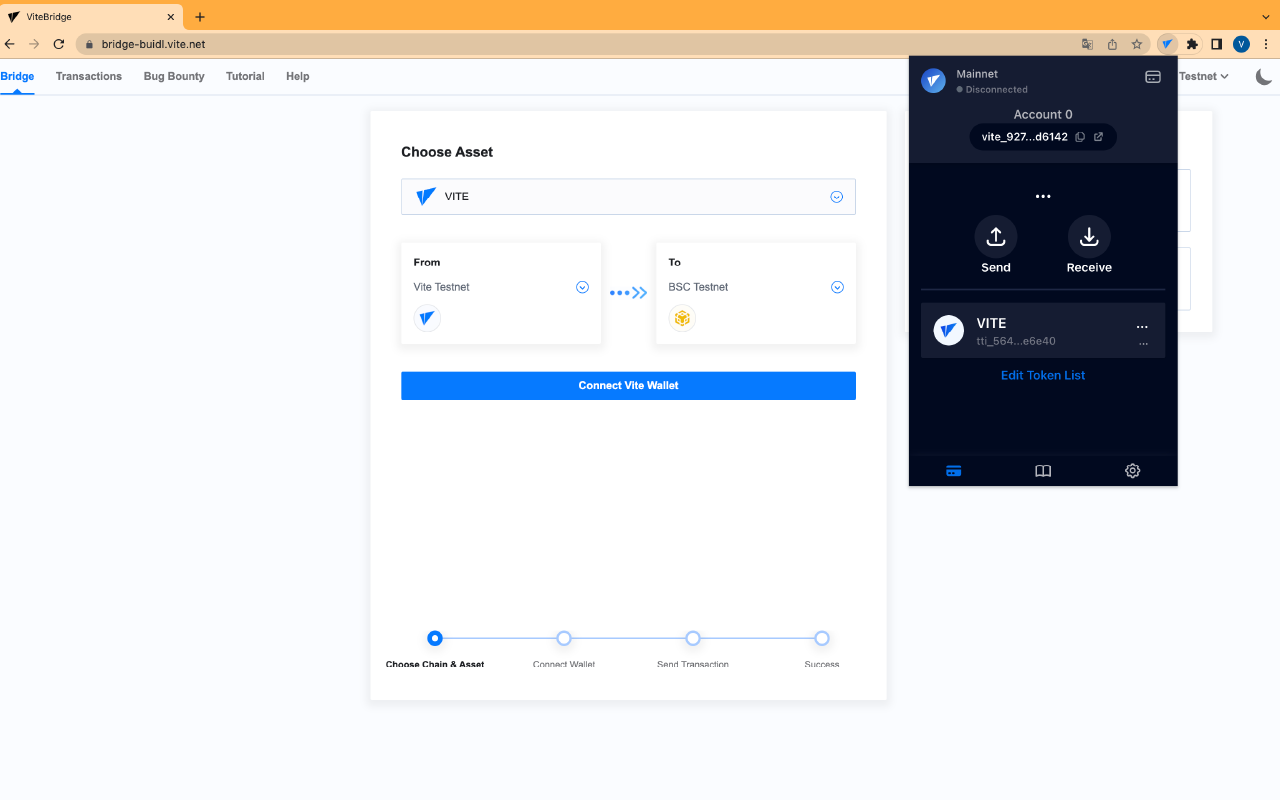The height and width of the screenshot is (800, 1280).
Task: Click the Receive label in wallet
Action: pos(1089,267)
